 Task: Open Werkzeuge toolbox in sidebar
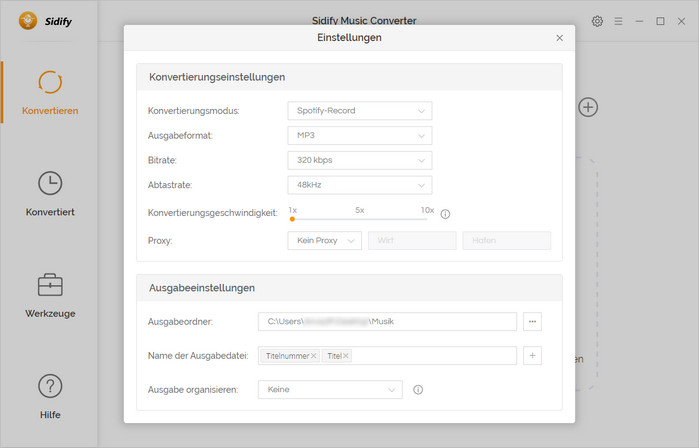(x=50, y=295)
